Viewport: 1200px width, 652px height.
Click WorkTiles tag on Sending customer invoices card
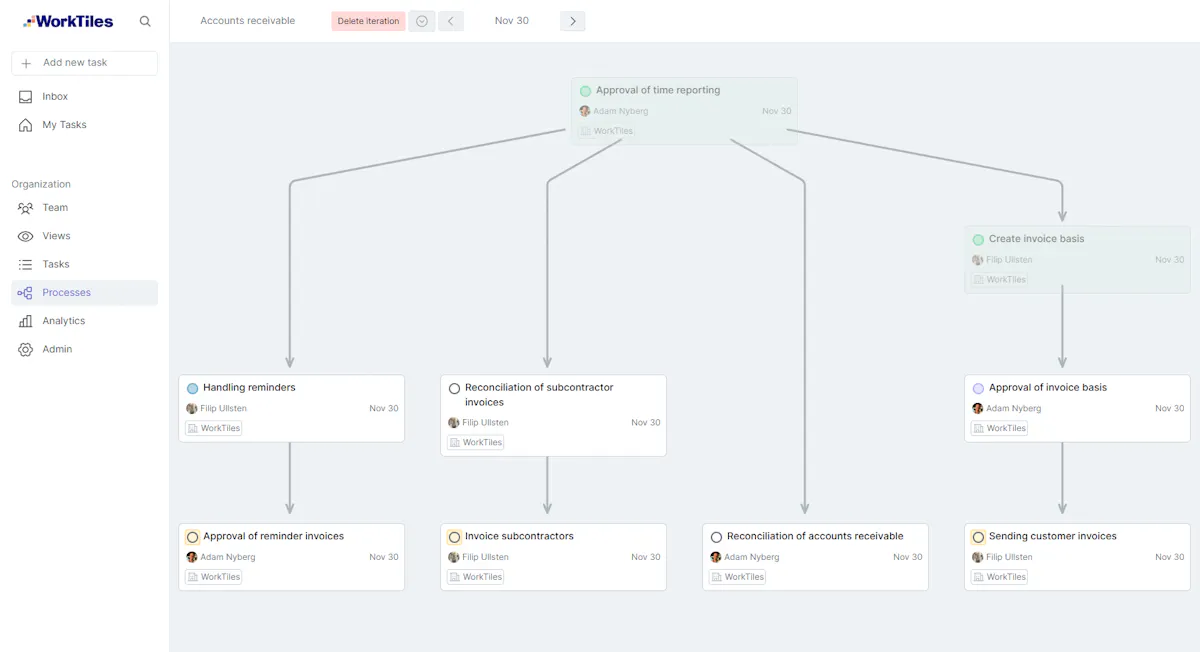pyautogui.click(x=1000, y=577)
